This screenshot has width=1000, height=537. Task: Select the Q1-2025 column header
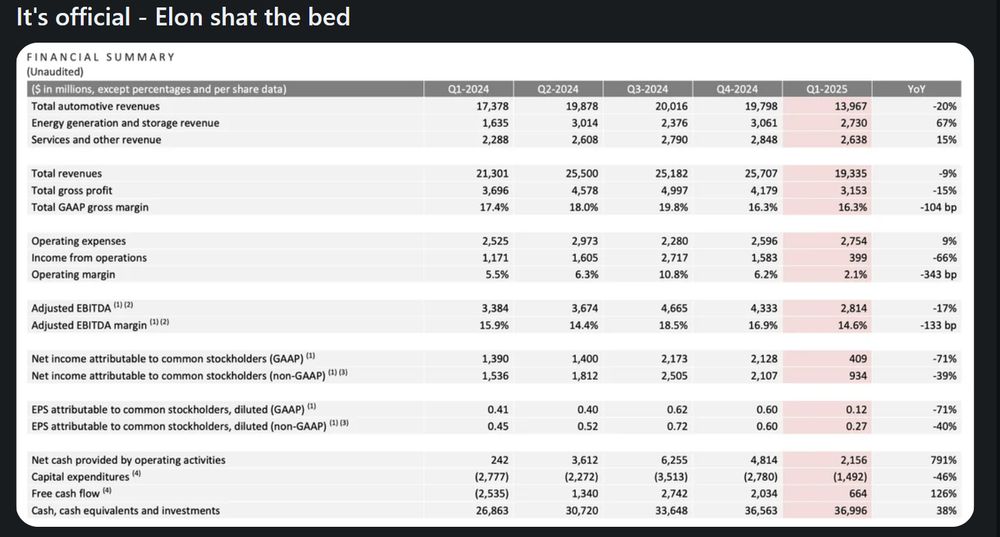pos(827,89)
